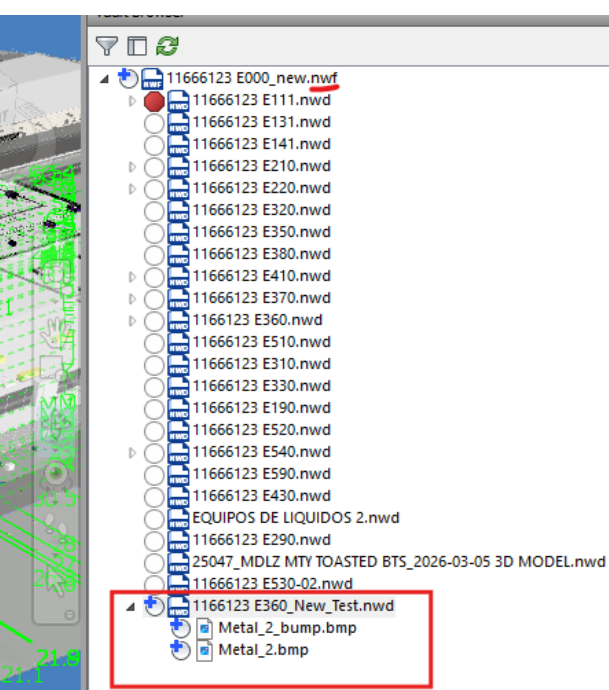Click NWF file icon of E000_new.nwf
The height and width of the screenshot is (690, 609).
click(x=152, y=78)
